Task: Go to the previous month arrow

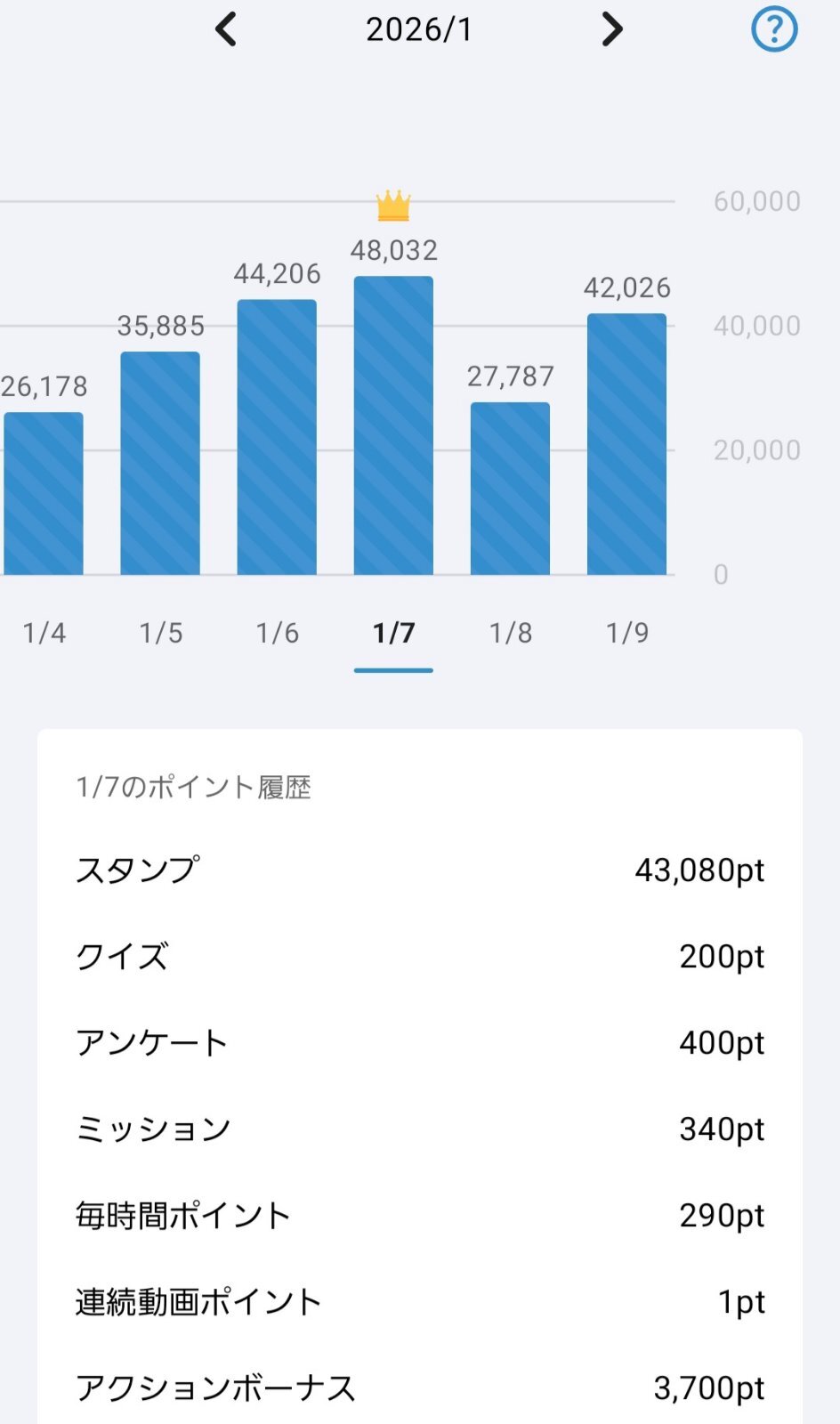Action: (x=226, y=29)
